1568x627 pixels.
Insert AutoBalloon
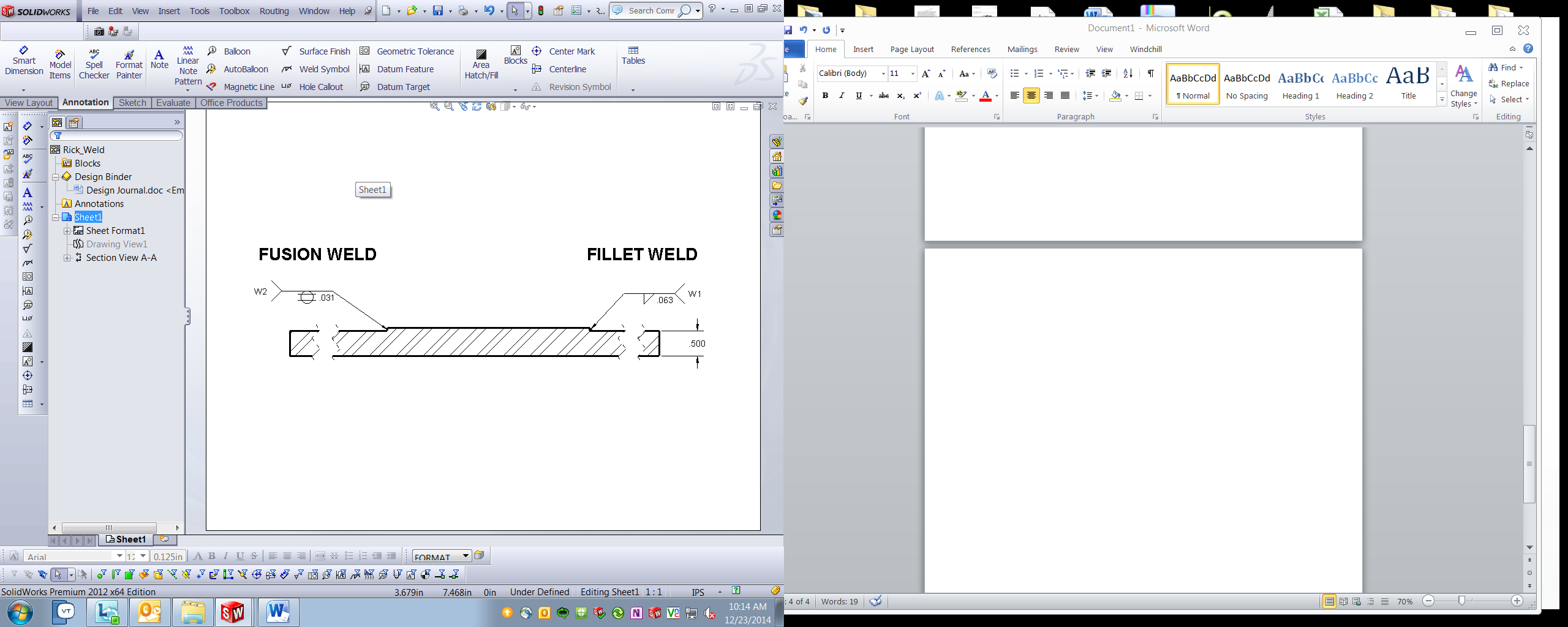click(238, 69)
